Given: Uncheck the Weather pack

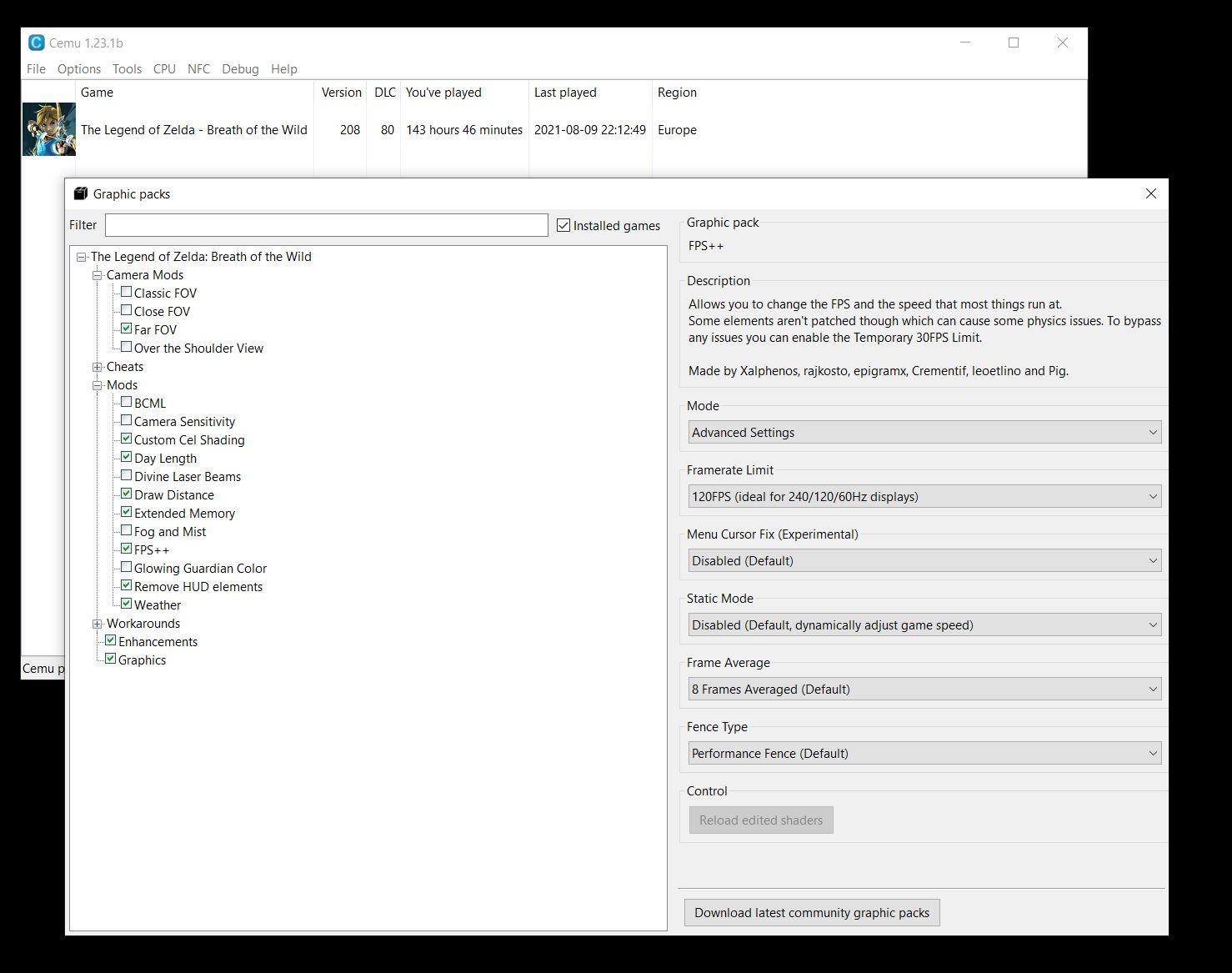Looking at the screenshot, I should click(126, 604).
